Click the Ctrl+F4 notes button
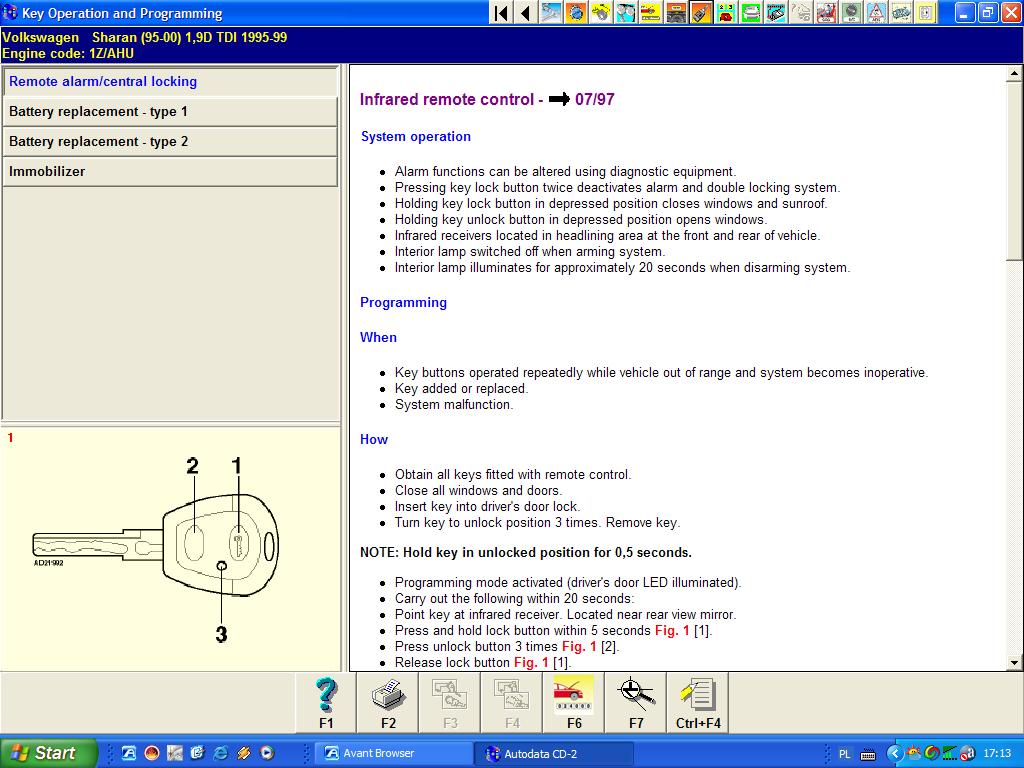Image resolution: width=1024 pixels, height=768 pixels. (698, 703)
